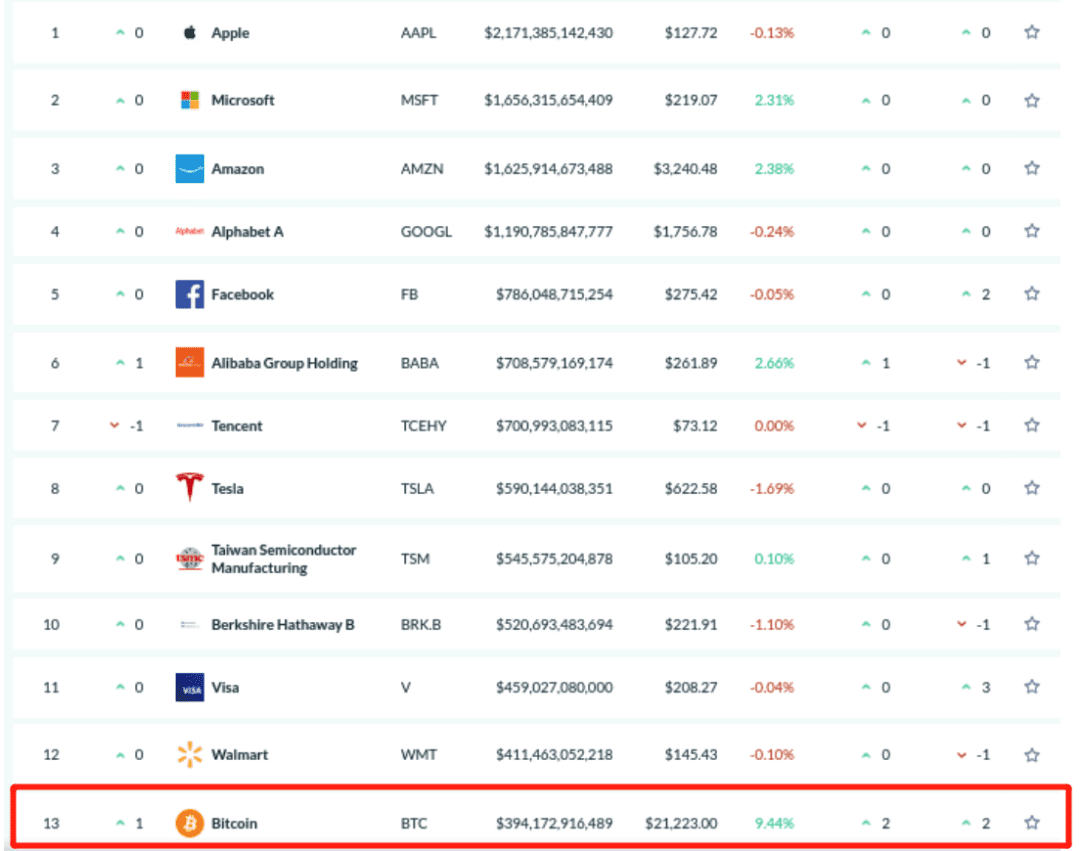Open the Microsoft company name link

click(242, 100)
